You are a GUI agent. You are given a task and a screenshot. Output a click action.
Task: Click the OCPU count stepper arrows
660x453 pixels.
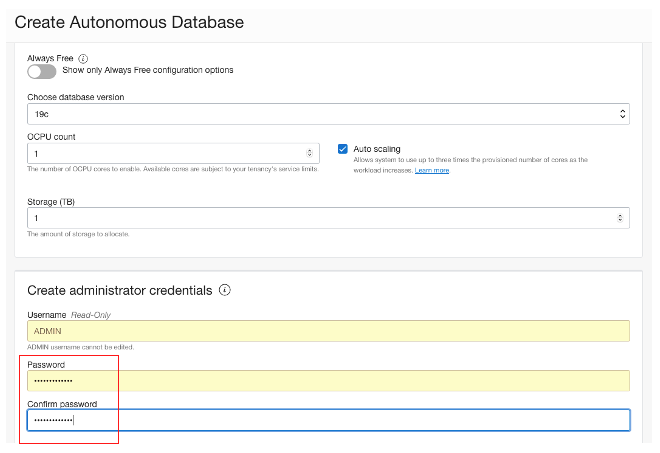pyautogui.click(x=309, y=154)
